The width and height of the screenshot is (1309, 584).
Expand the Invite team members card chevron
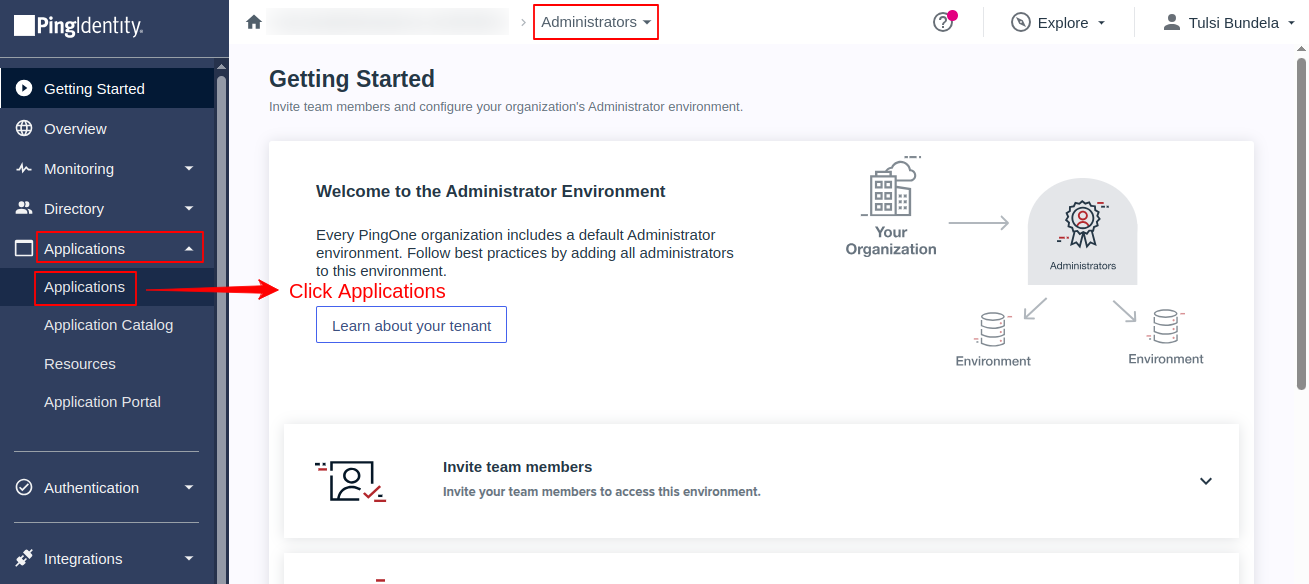click(x=1206, y=481)
